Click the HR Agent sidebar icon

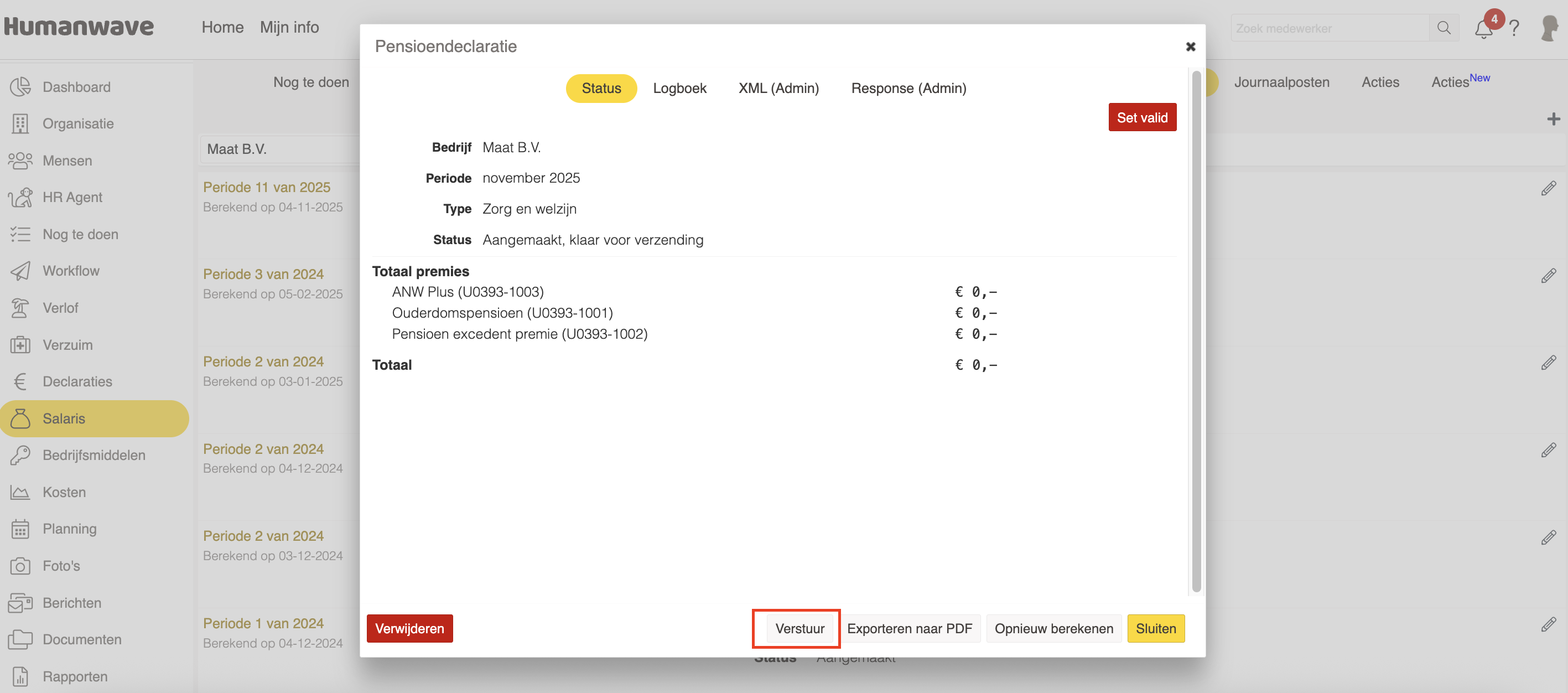tap(20, 197)
